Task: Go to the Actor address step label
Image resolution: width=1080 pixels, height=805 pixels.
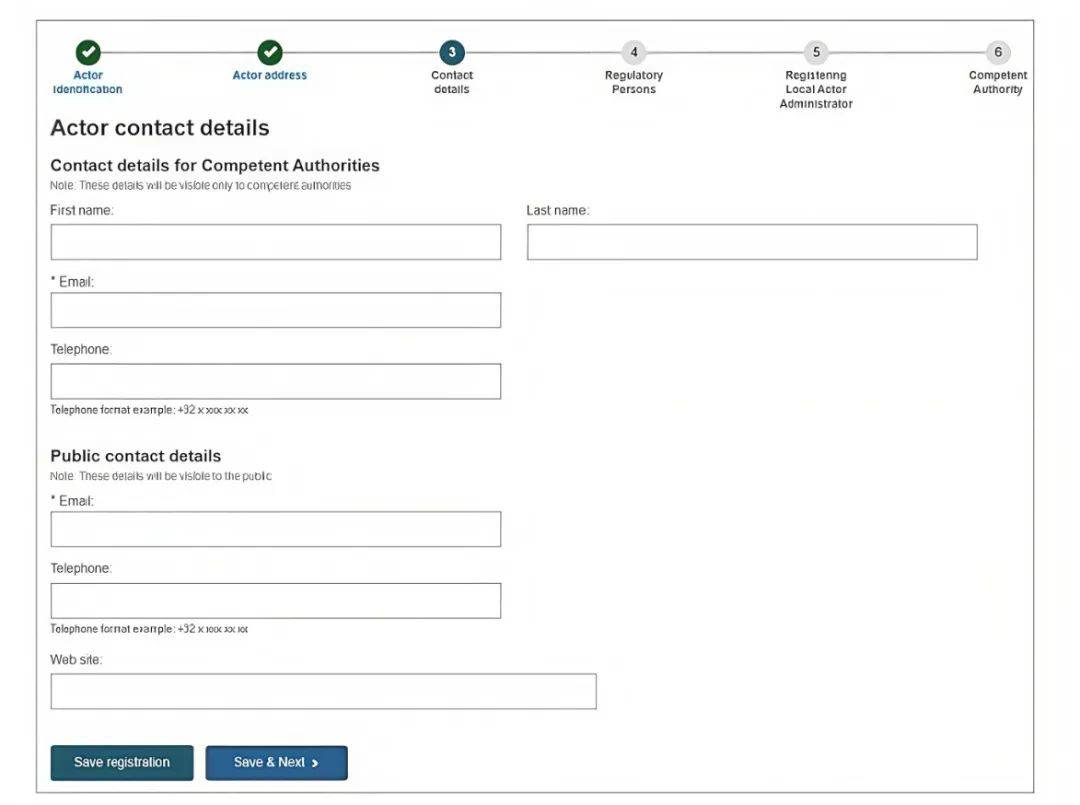Action: [x=270, y=75]
